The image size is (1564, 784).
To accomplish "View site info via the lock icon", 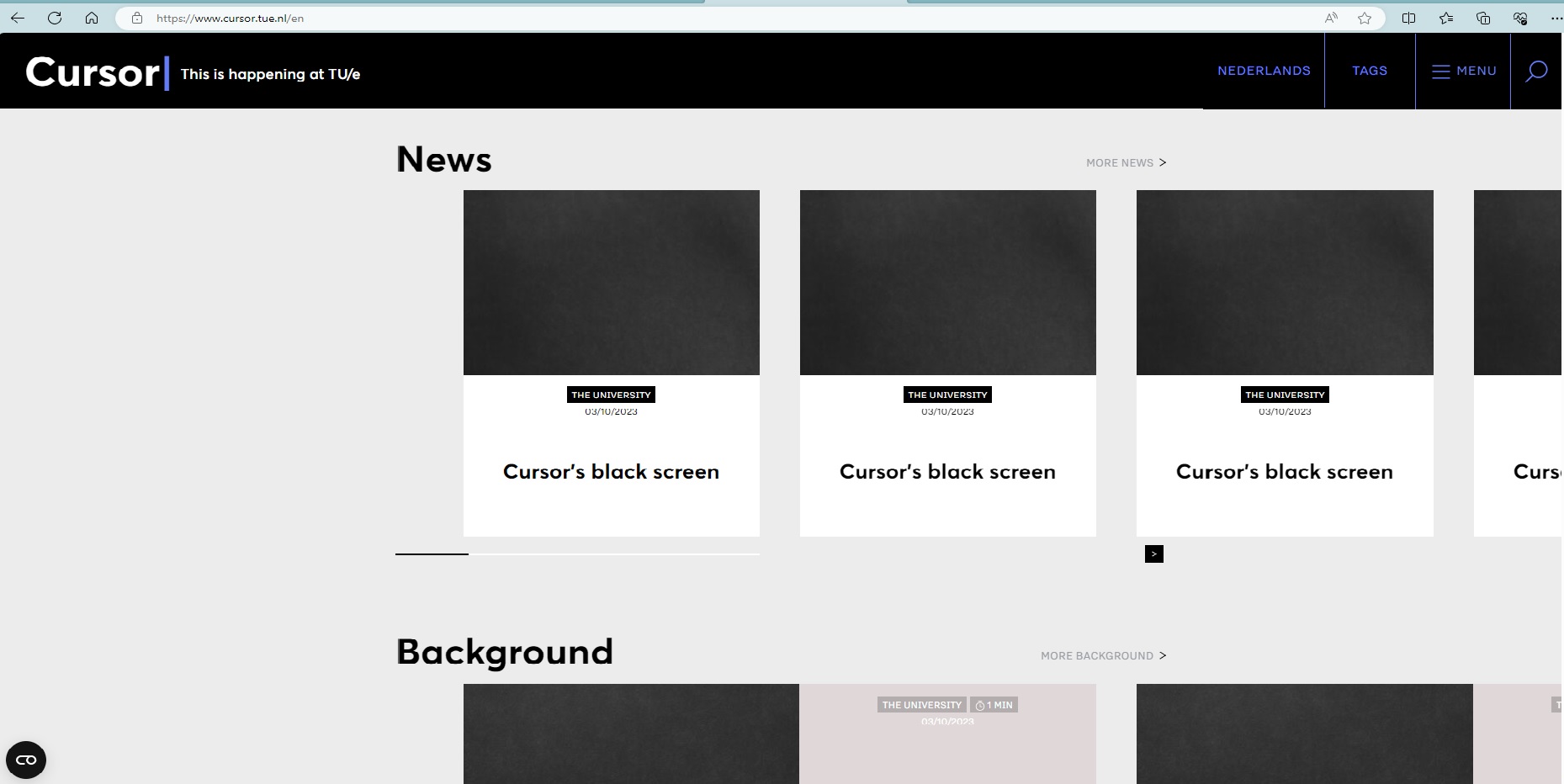I will pyautogui.click(x=137, y=18).
